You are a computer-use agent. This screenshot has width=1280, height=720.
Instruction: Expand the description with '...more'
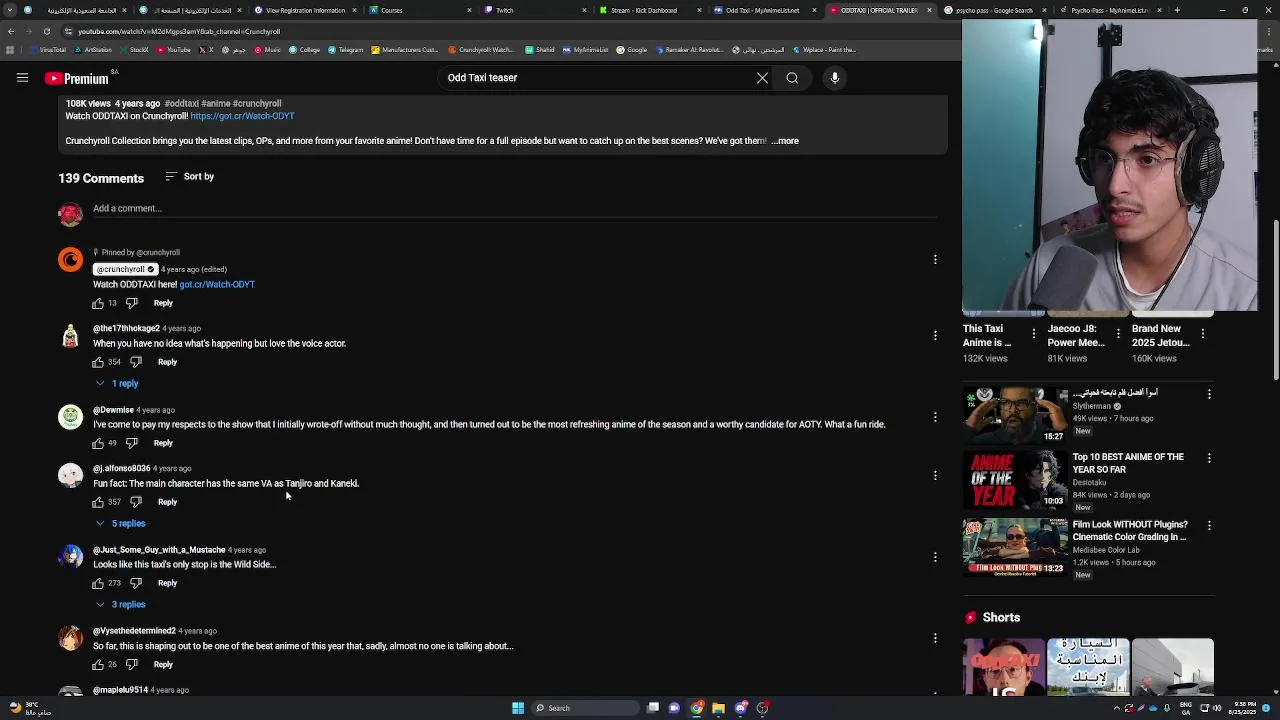click(786, 141)
